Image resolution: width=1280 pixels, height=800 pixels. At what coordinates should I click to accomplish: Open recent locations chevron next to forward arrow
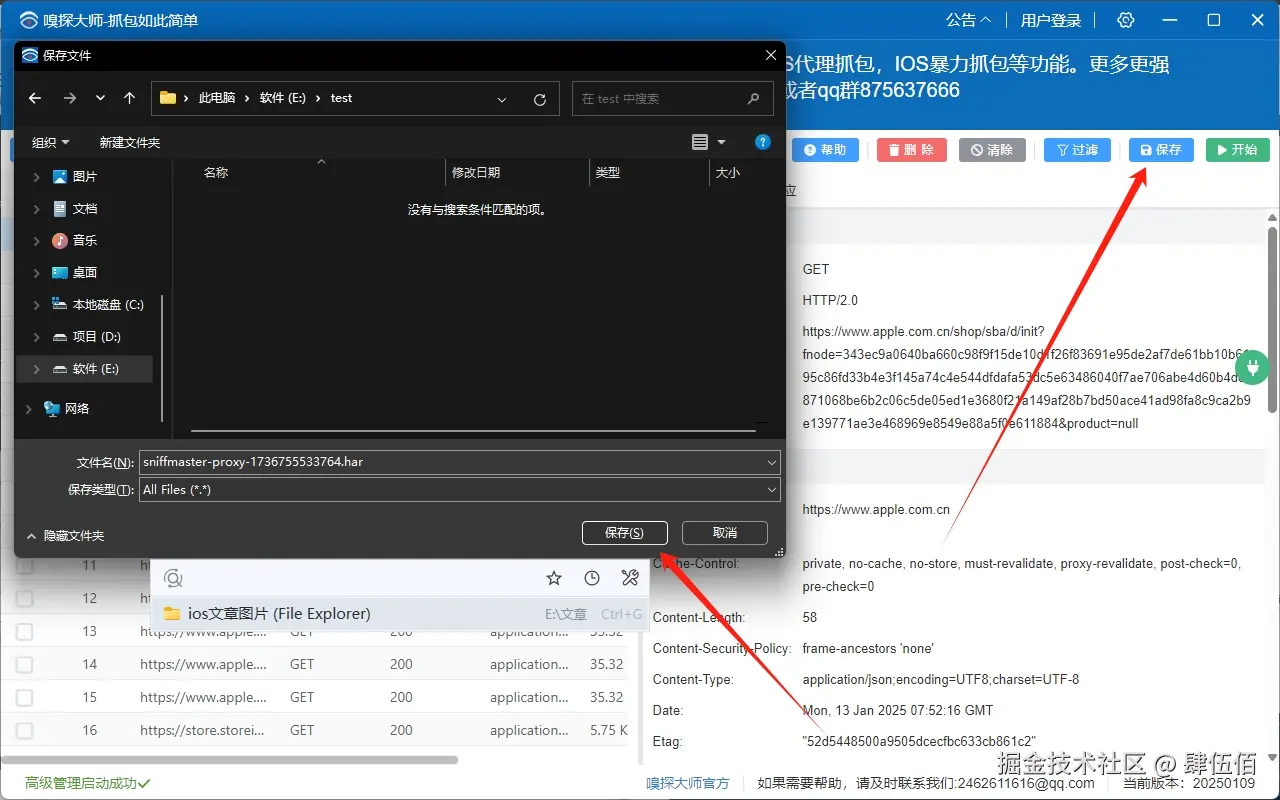100,98
